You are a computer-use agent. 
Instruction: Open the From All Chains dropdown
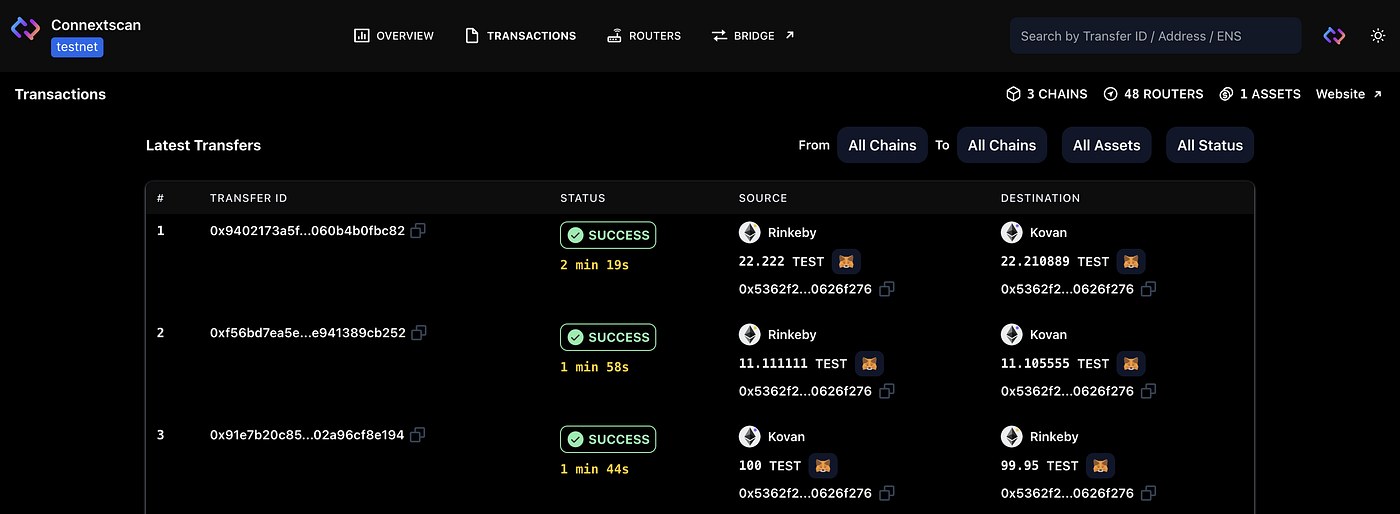tap(882, 145)
